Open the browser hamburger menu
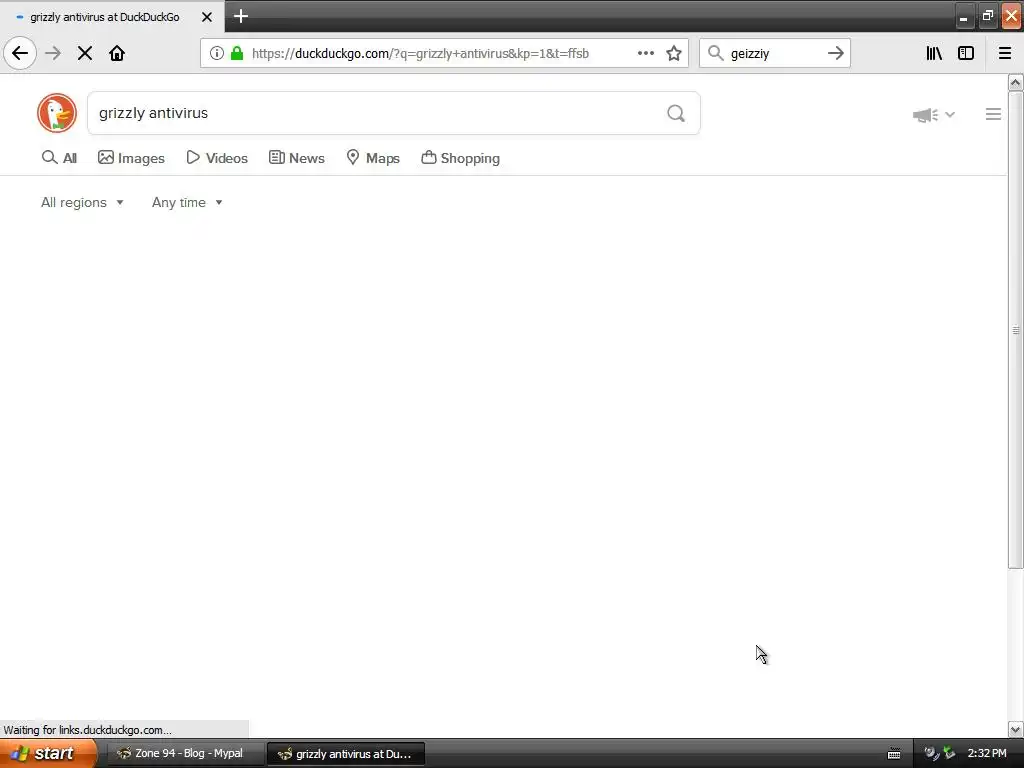 1005,53
